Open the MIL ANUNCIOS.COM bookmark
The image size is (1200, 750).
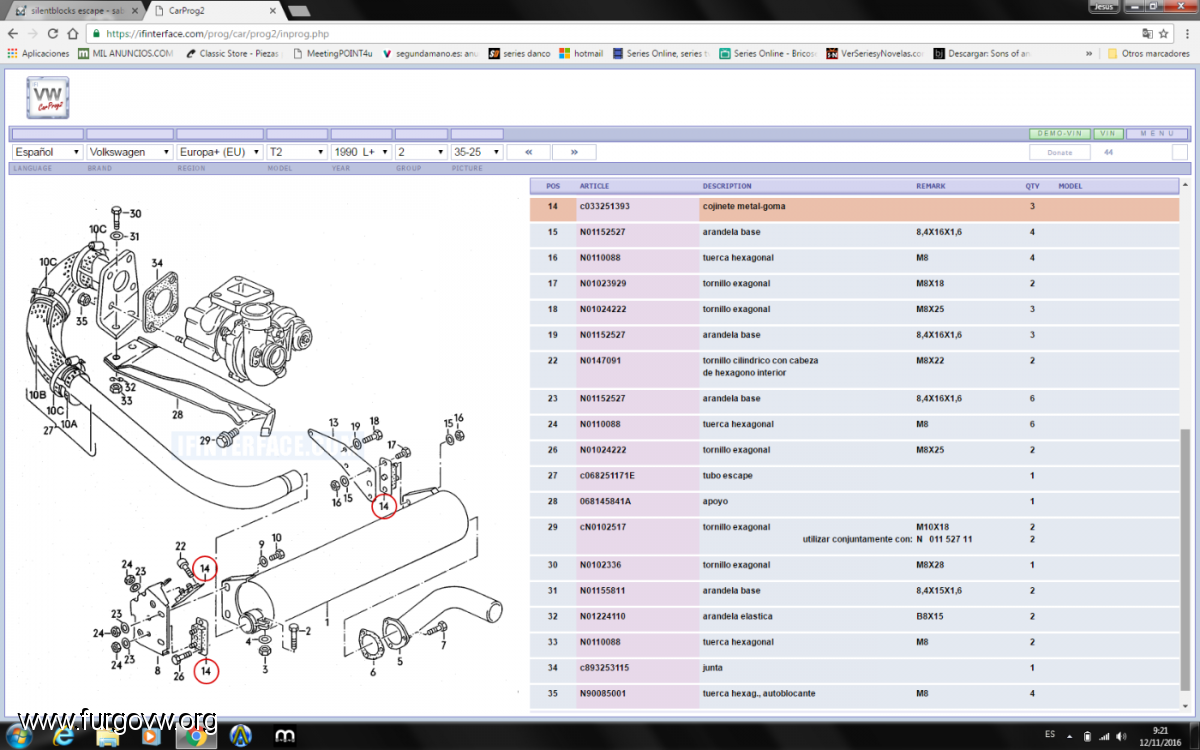pyautogui.click(x=125, y=53)
